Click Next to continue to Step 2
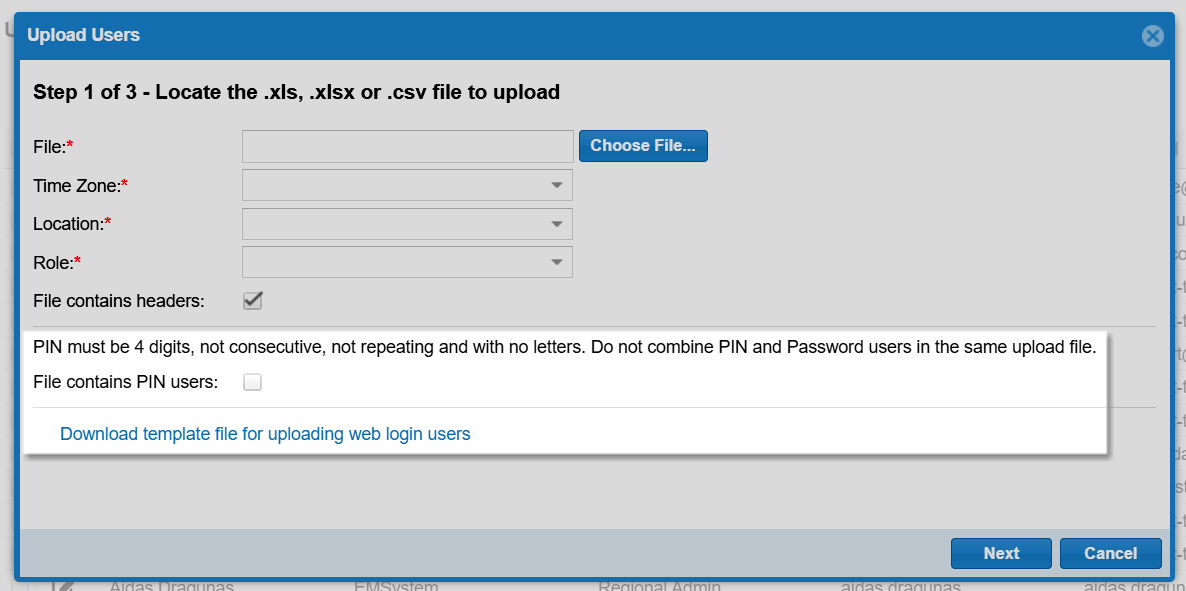 click(1001, 553)
